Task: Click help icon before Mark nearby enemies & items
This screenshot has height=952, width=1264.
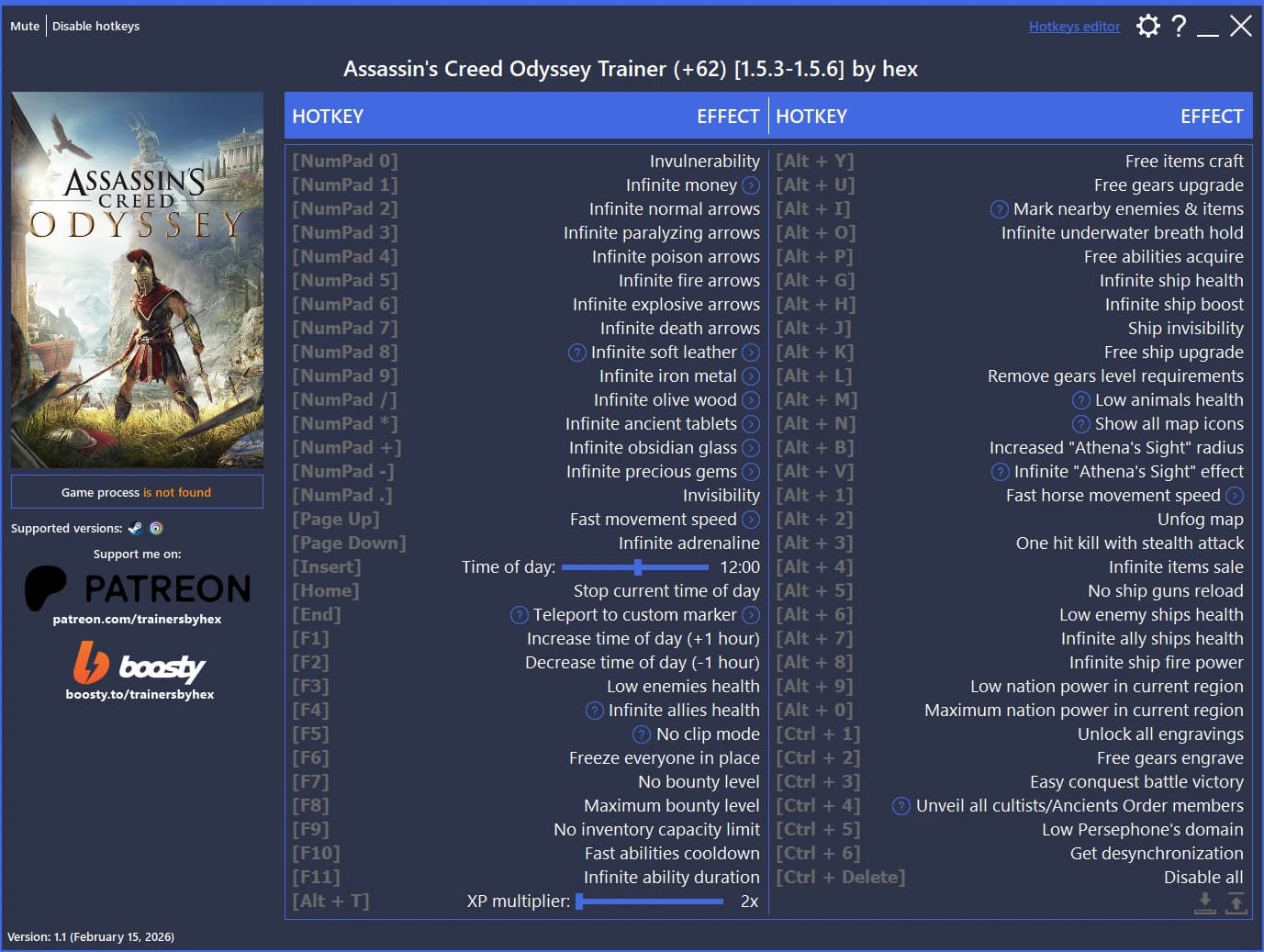Action: [x=1000, y=209]
